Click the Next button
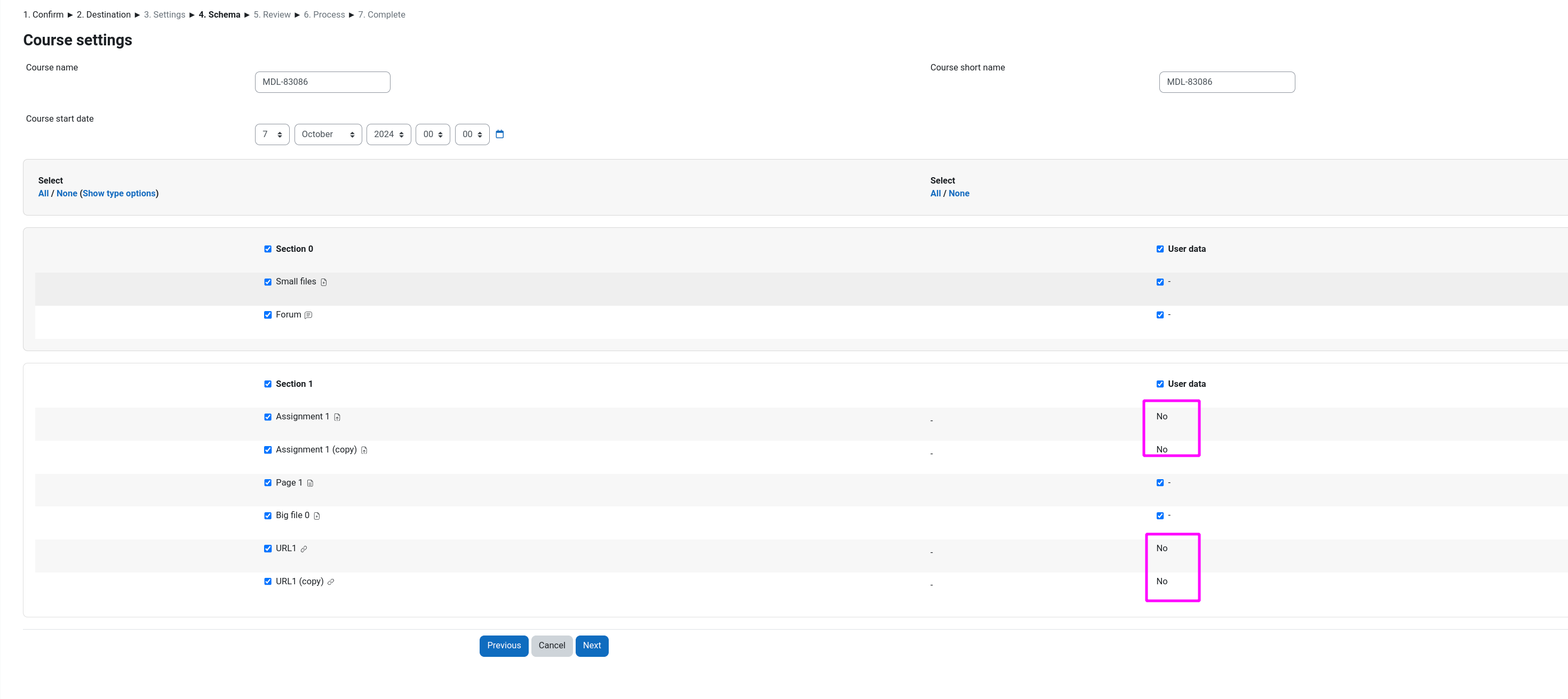The height and width of the screenshot is (699, 1568). pos(592,646)
